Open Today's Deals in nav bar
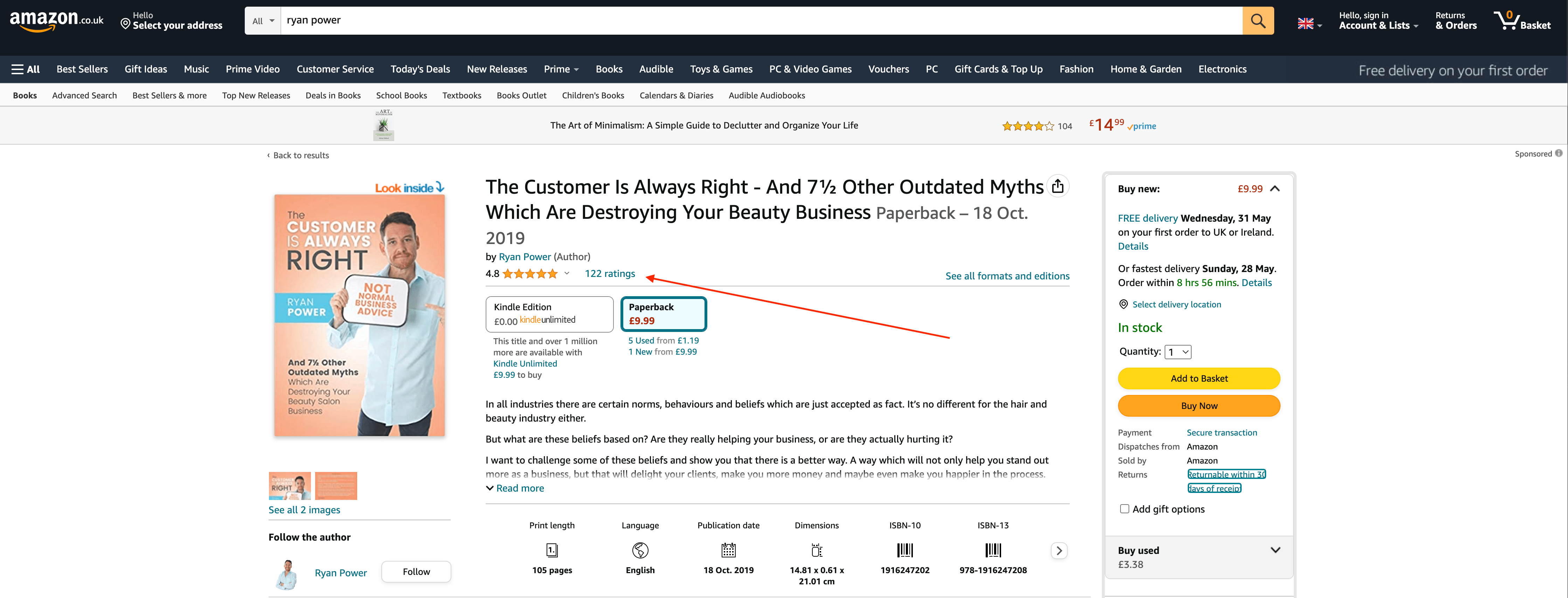The width and height of the screenshot is (1568, 598). pos(420,69)
